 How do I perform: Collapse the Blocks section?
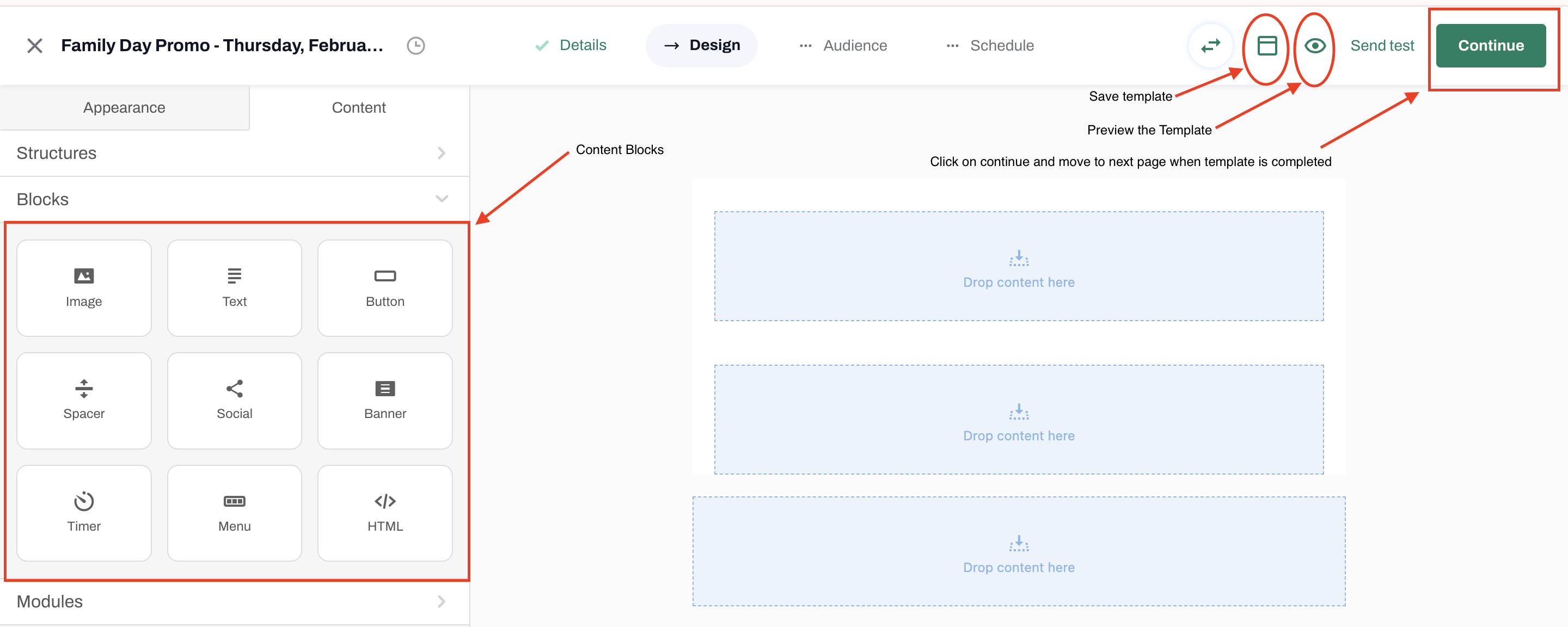point(234,199)
